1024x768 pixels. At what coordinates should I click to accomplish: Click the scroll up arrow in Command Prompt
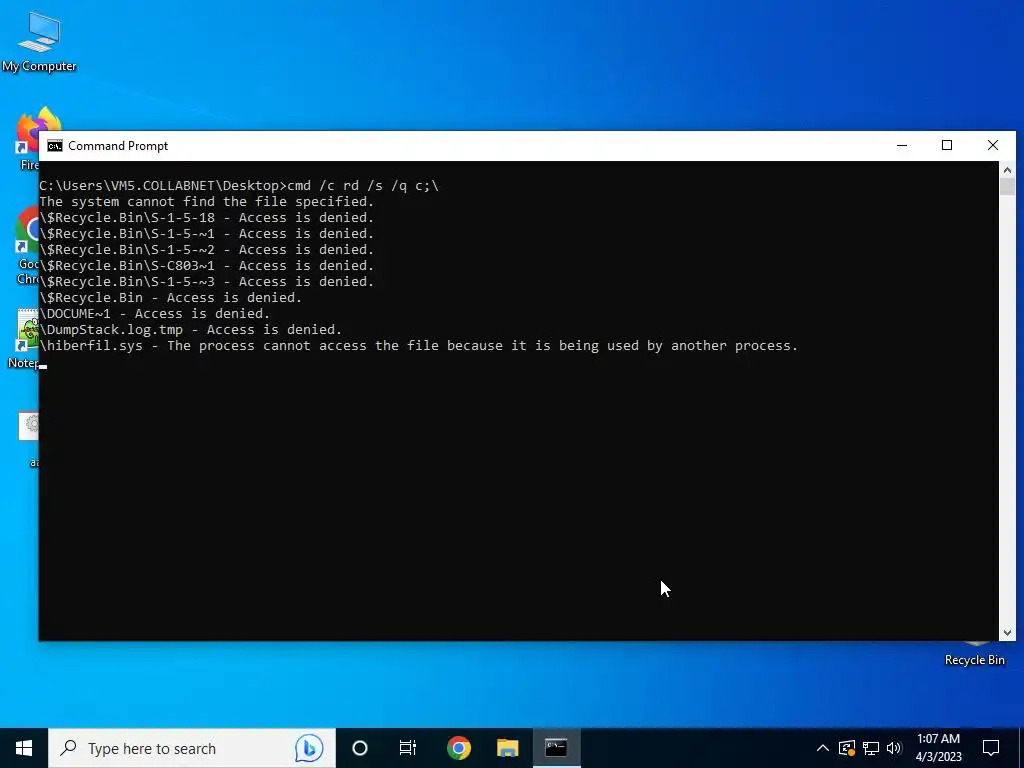coord(1007,170)
